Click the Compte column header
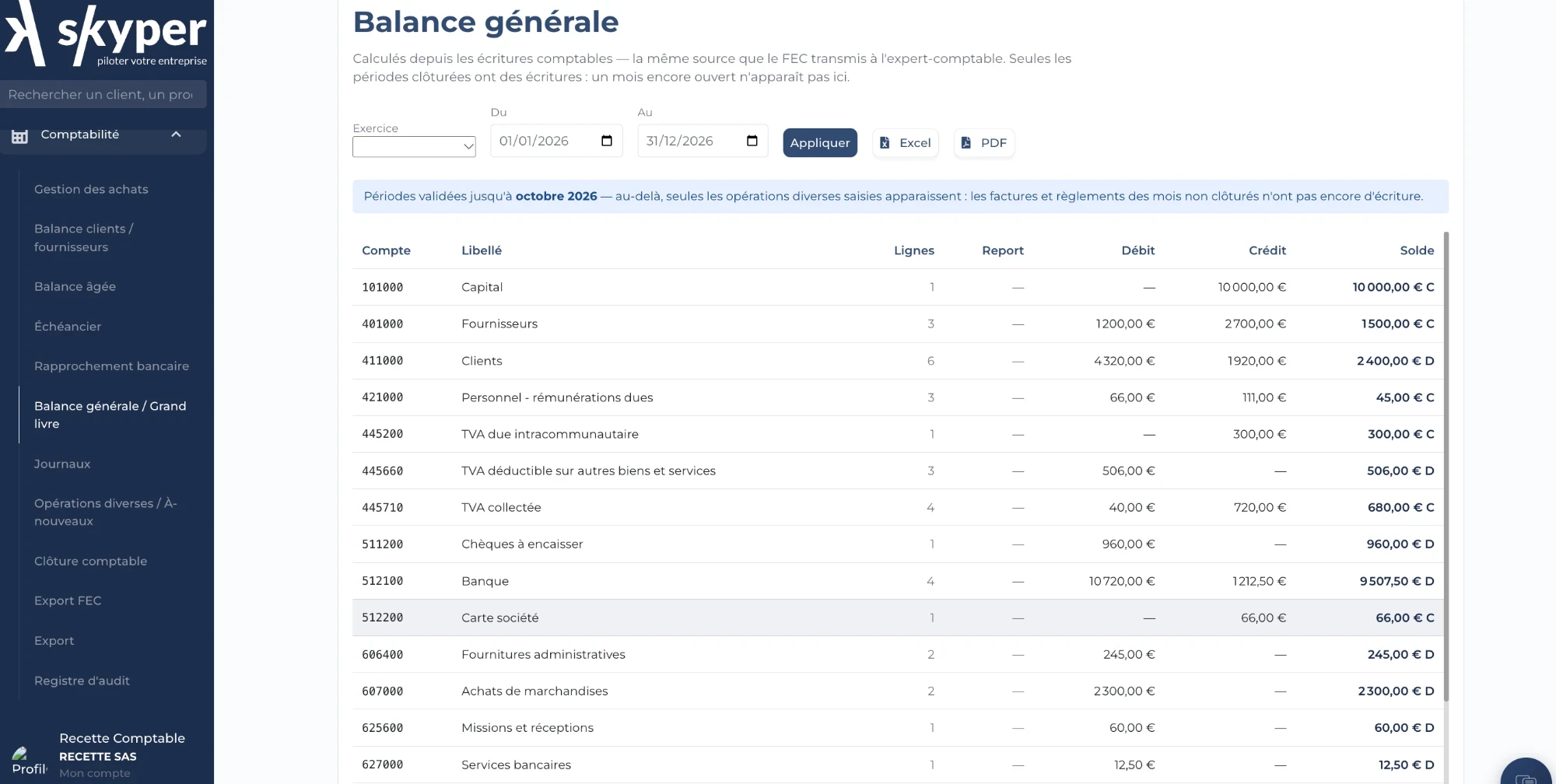 click(386, 250)
